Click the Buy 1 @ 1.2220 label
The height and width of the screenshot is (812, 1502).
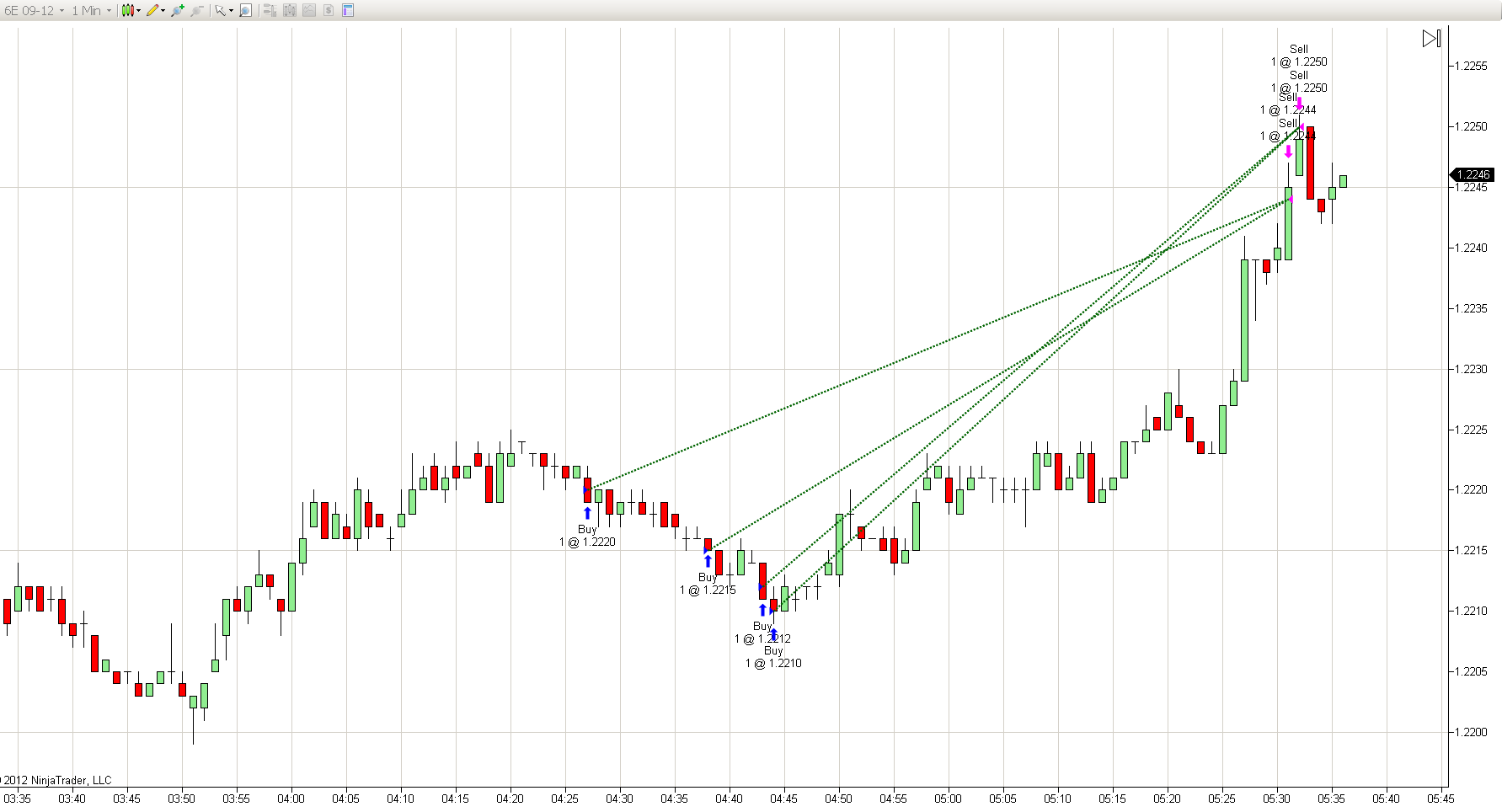[x=587, y=536]
